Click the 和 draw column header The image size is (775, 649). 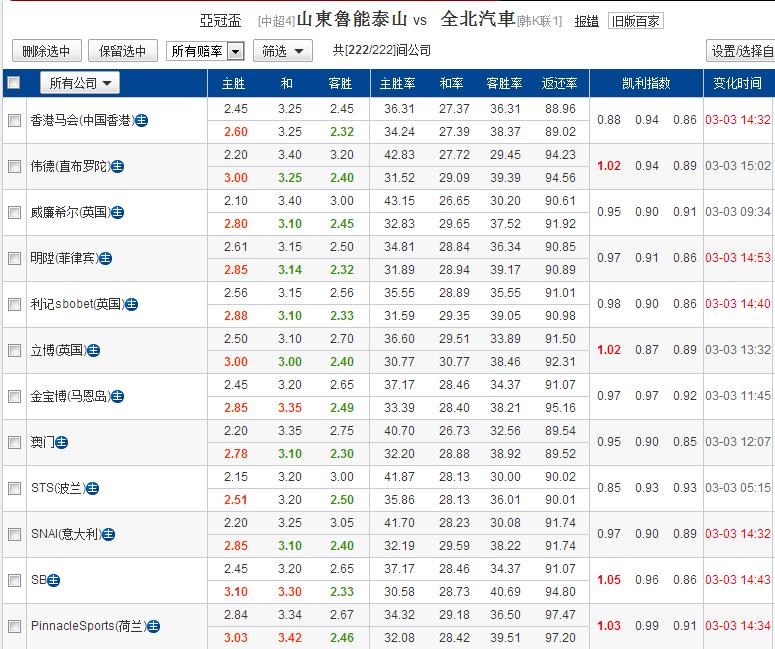(x=287, y=84)
